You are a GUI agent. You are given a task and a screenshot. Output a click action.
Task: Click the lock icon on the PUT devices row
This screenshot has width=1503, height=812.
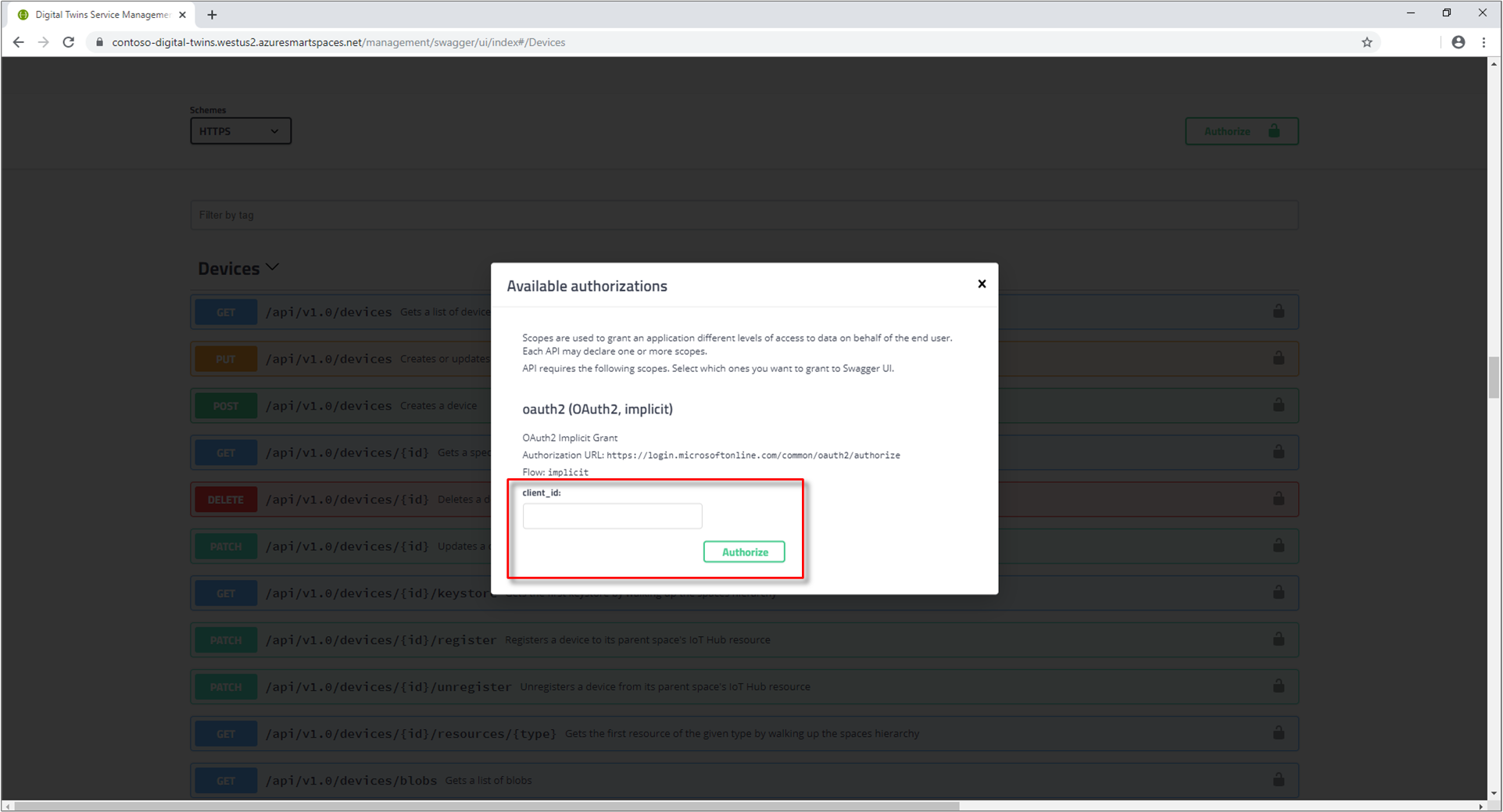coord(1279,358)
